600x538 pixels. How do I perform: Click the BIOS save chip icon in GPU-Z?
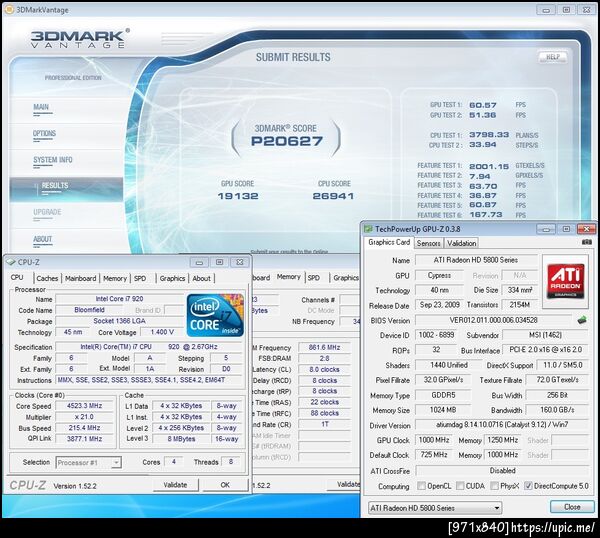582,320
